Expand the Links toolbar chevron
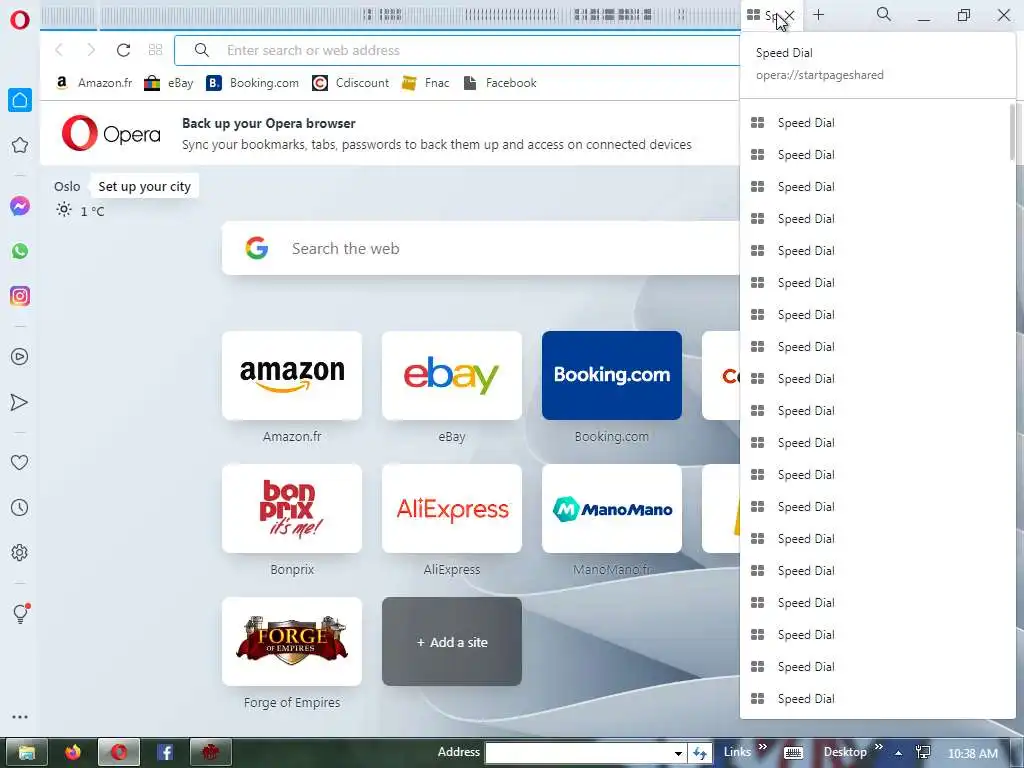 763,746
